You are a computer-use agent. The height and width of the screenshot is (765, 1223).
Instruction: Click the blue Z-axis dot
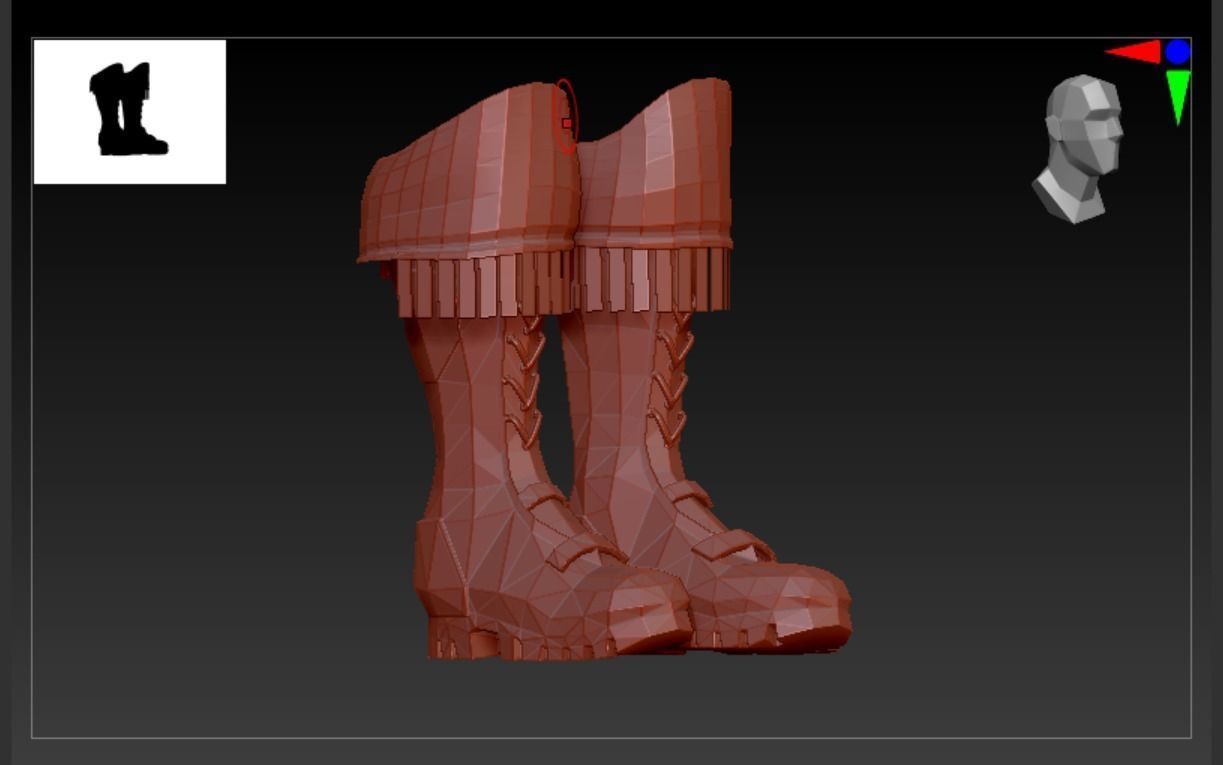click(x=1177, y=52)
